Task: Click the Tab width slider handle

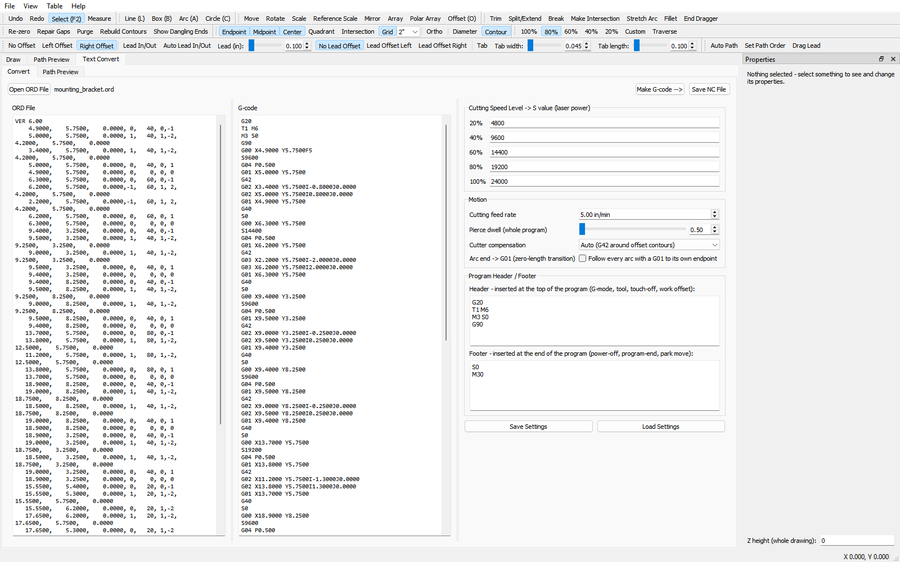Action: (530, 45)
